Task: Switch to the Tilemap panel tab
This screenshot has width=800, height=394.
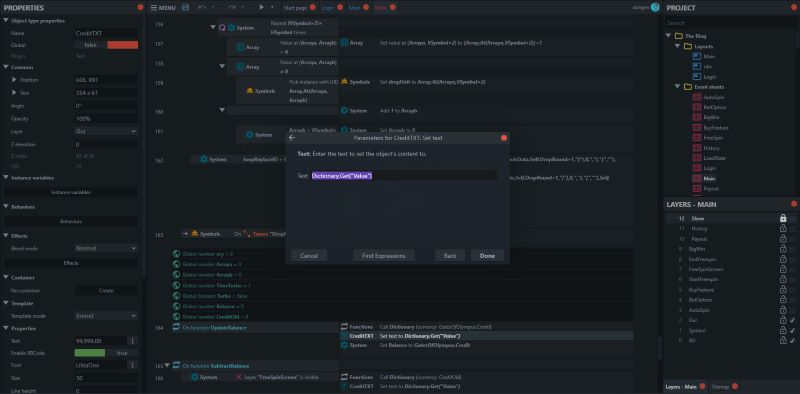Action: coord(719,386)
